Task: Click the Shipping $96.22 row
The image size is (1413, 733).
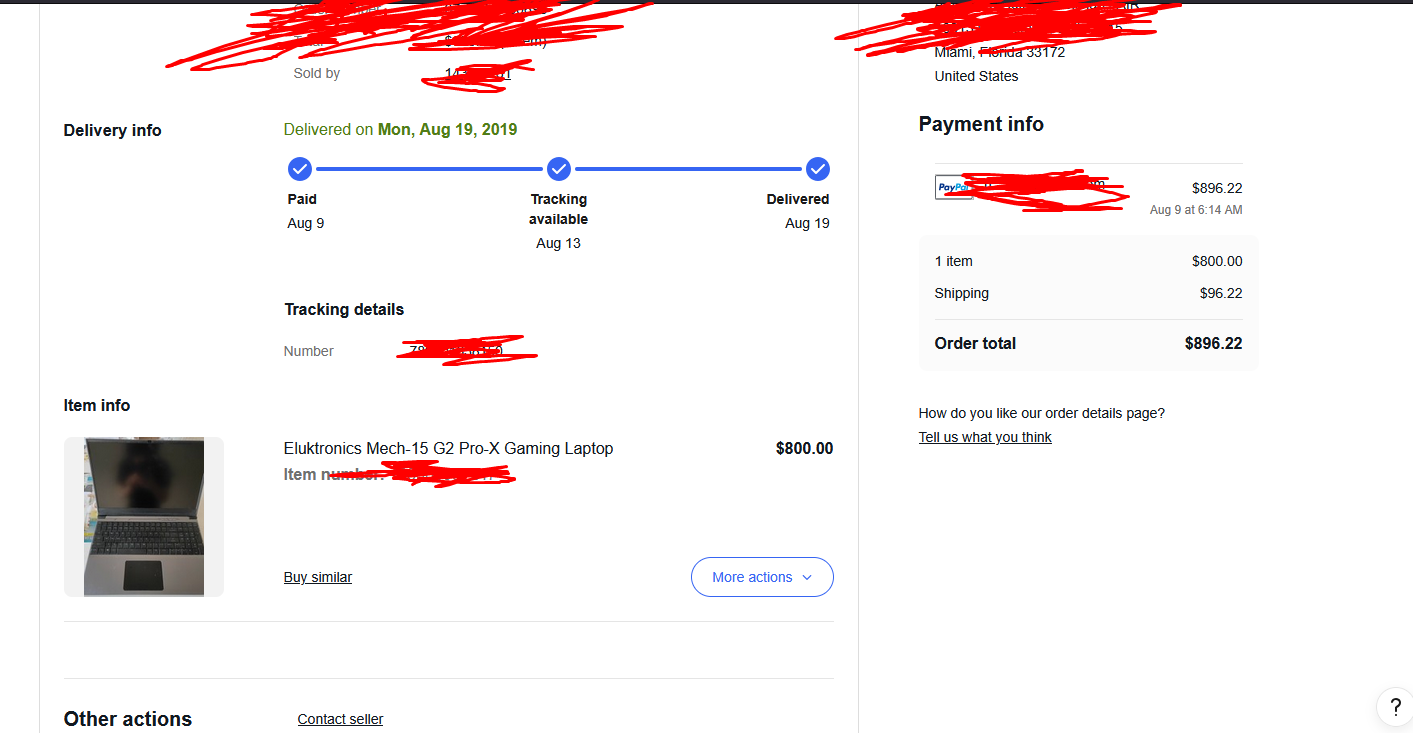Action: [x=1088, y=293]
